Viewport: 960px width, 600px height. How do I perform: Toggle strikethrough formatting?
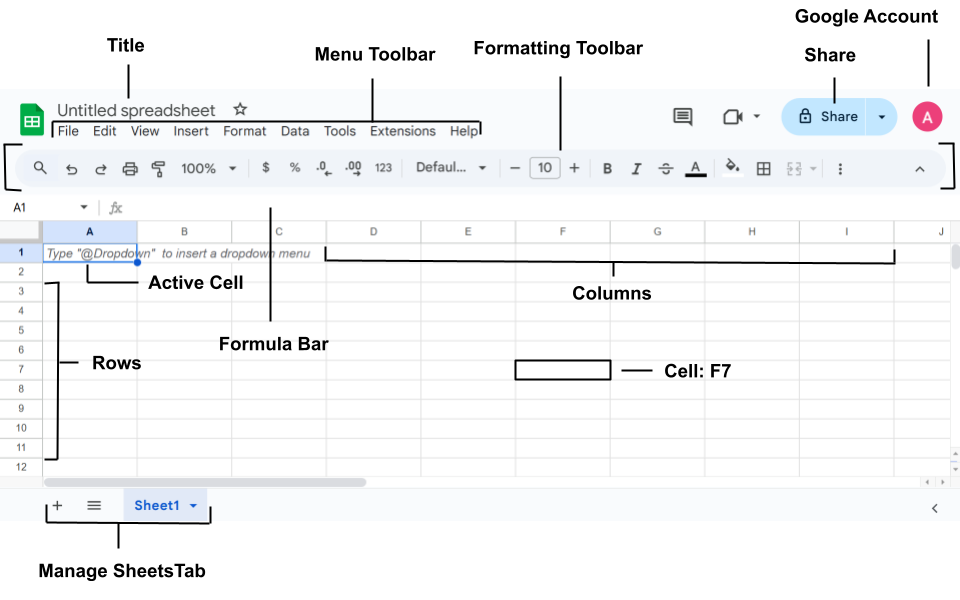coord(666,169)
